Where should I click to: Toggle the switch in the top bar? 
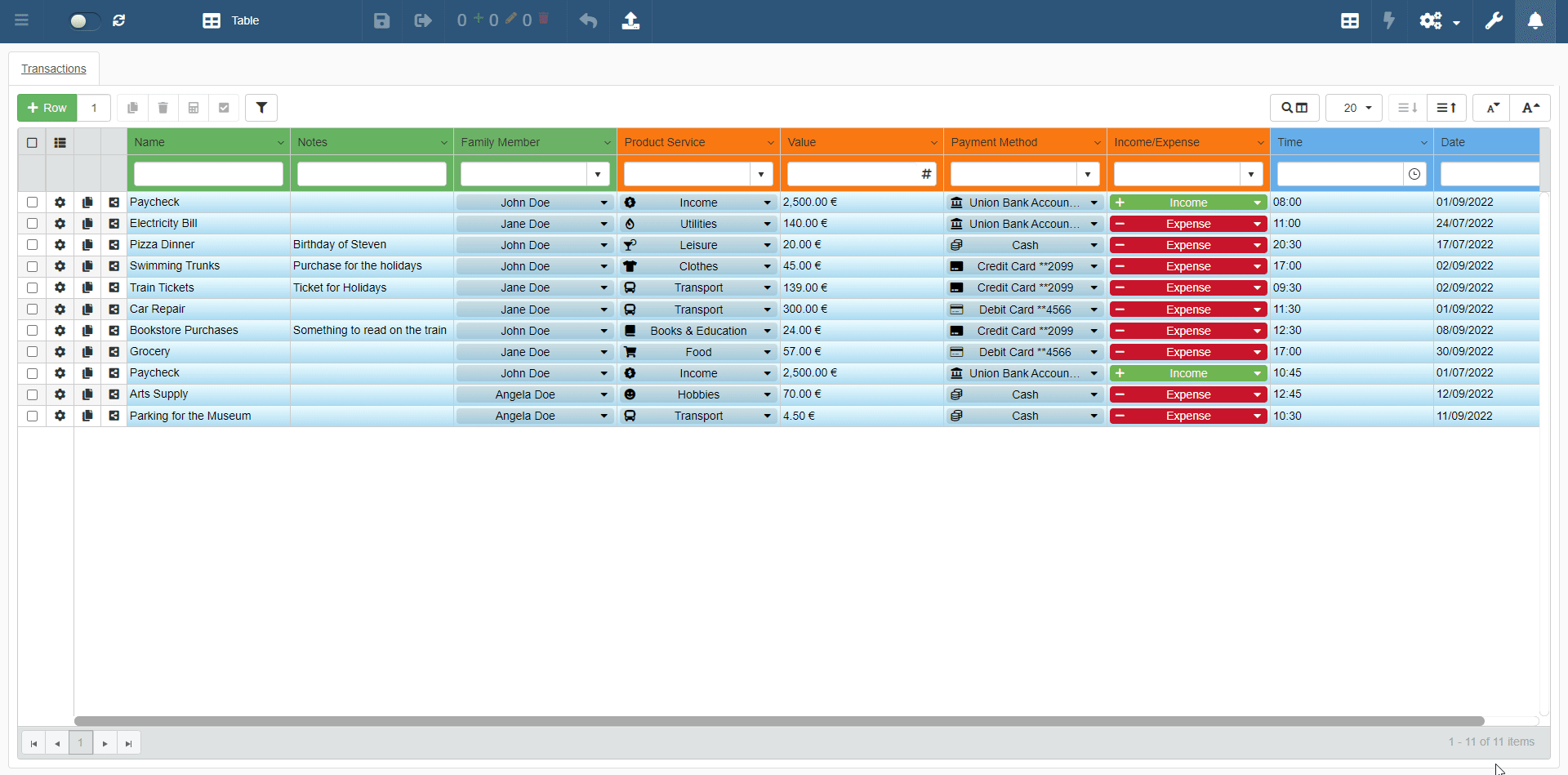coord(83,21)
